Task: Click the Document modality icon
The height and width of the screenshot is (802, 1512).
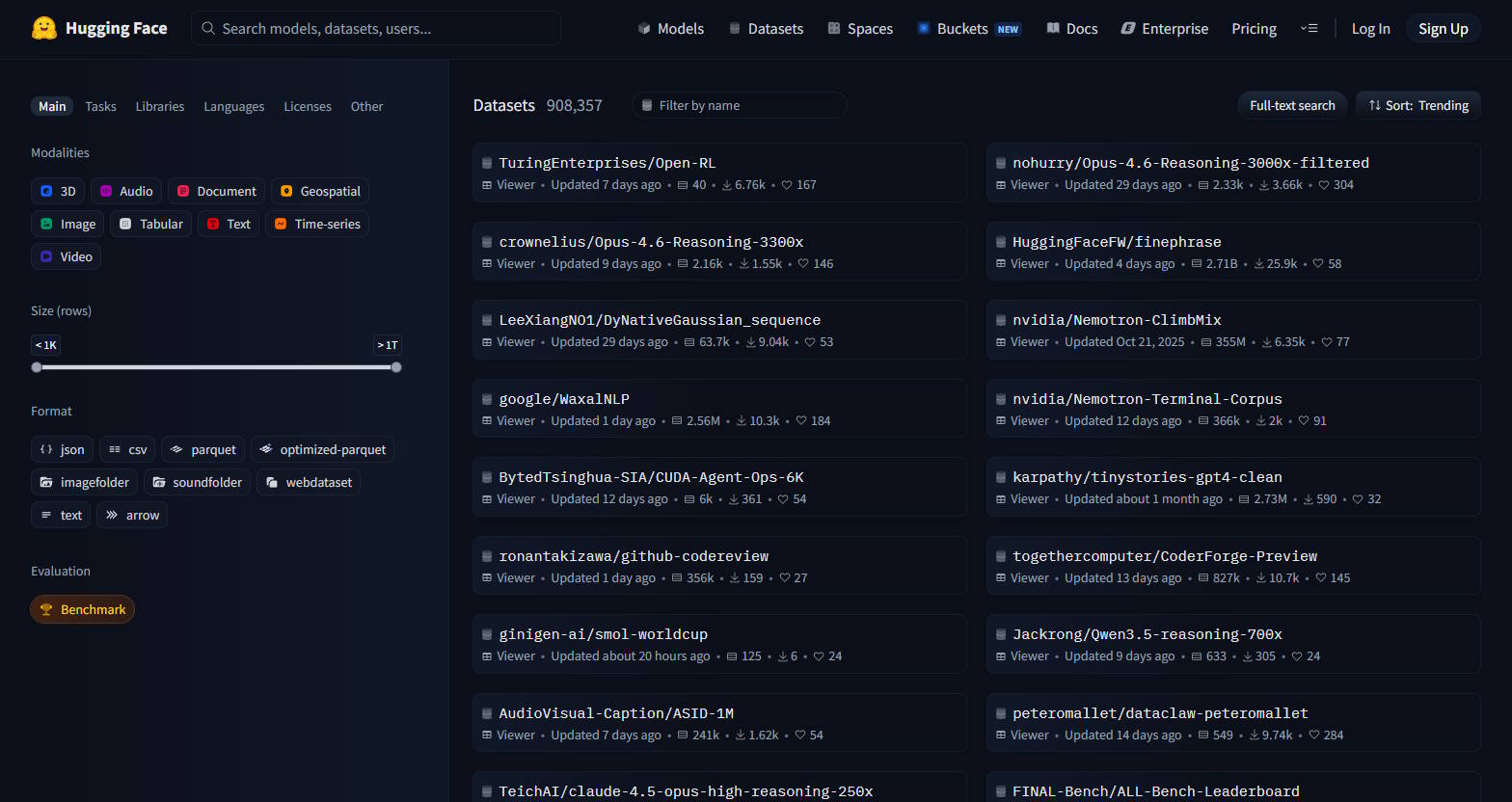Action: (183, 191)
